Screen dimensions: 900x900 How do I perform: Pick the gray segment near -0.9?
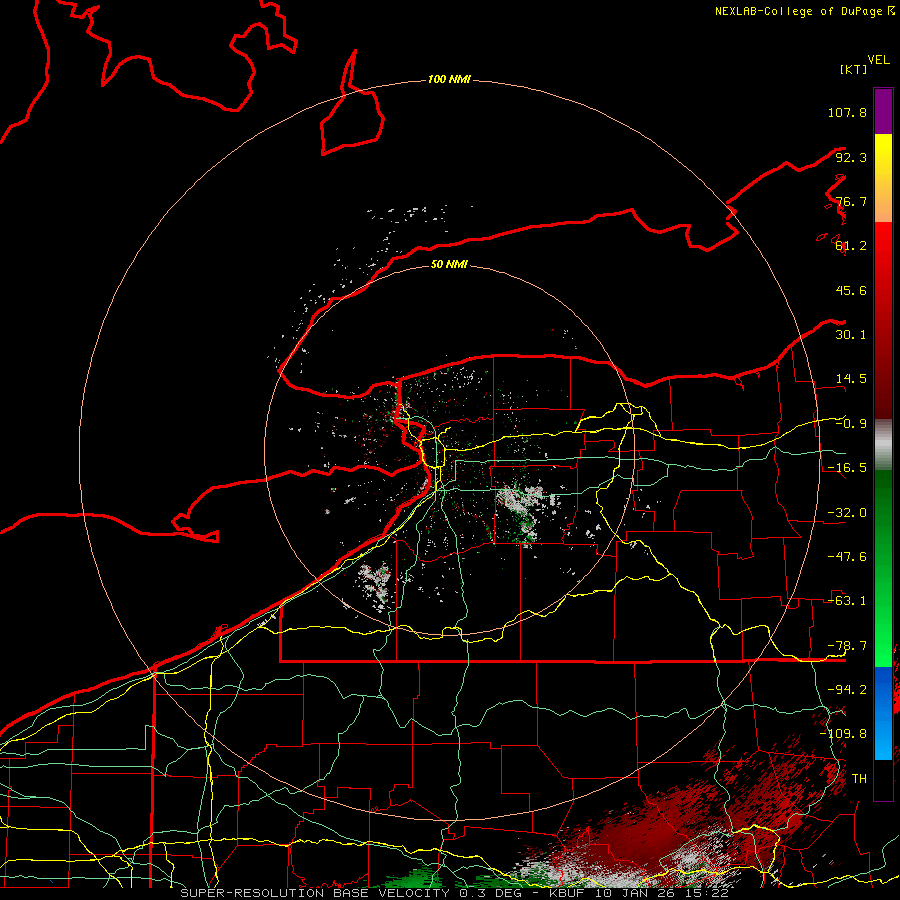883,443
